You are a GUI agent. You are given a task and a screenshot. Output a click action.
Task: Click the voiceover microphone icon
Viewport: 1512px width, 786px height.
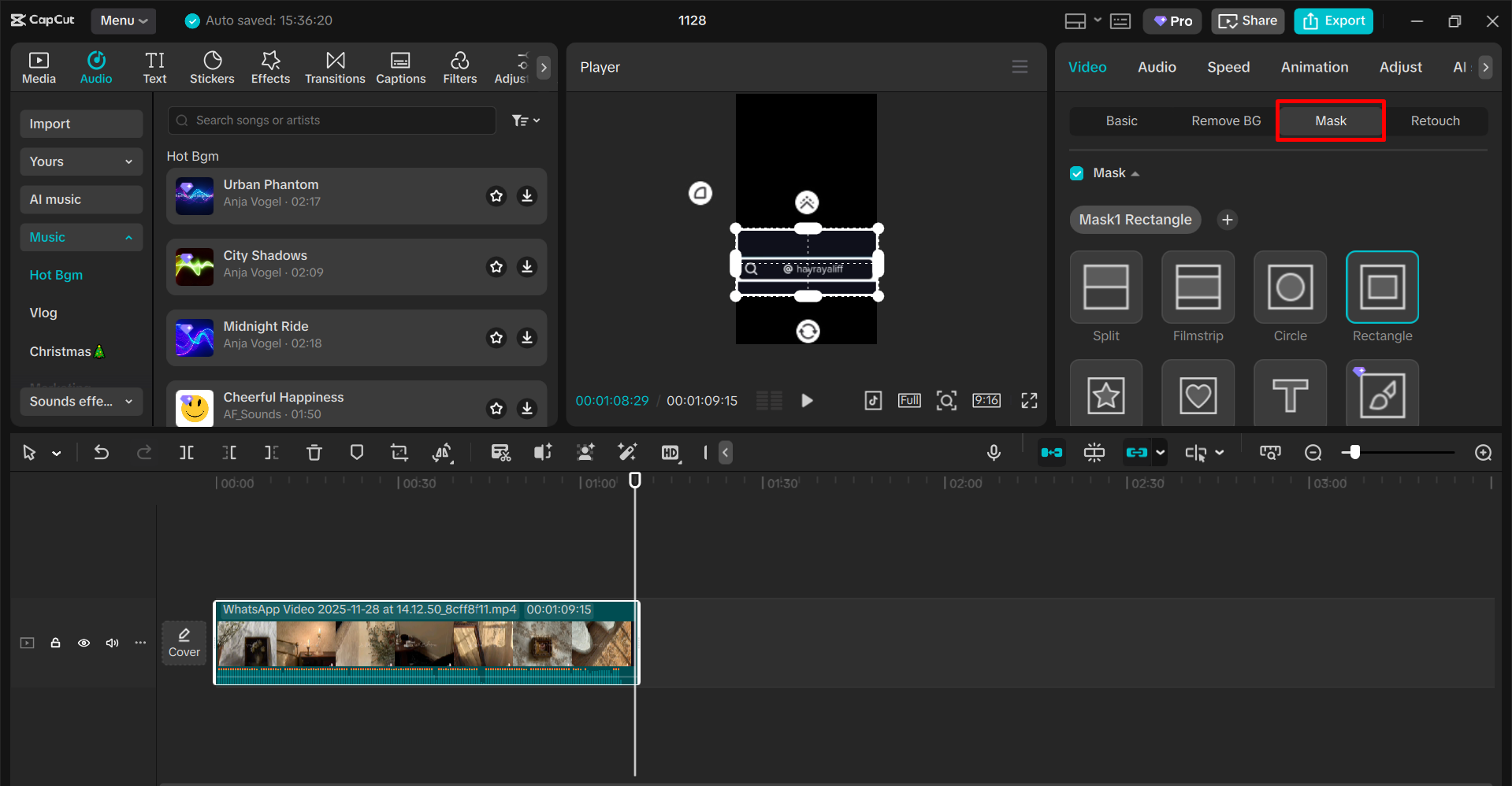[994, 453]
